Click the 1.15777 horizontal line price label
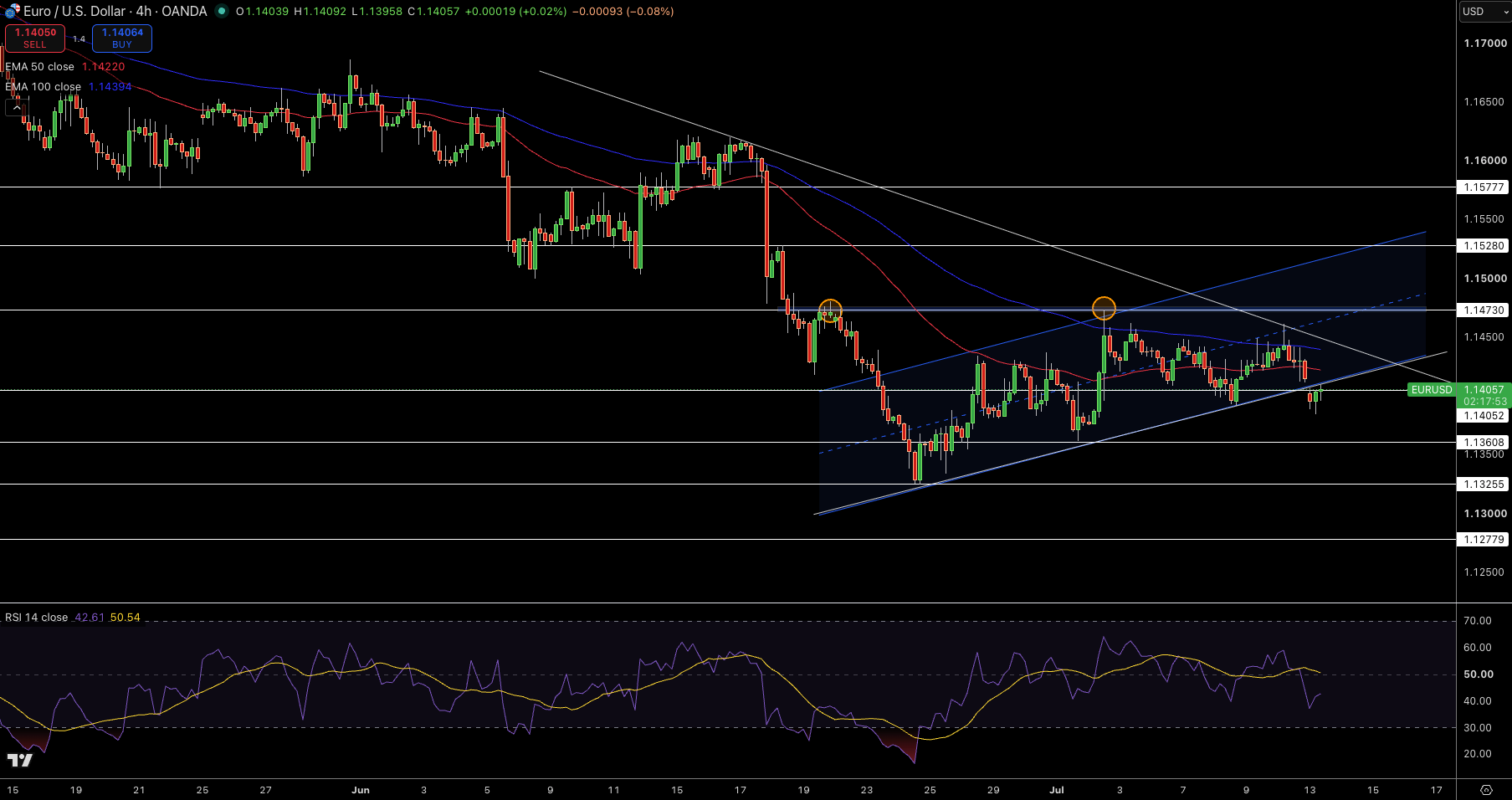Viewport: 1512px width, 800px height. pos(1484,187)
